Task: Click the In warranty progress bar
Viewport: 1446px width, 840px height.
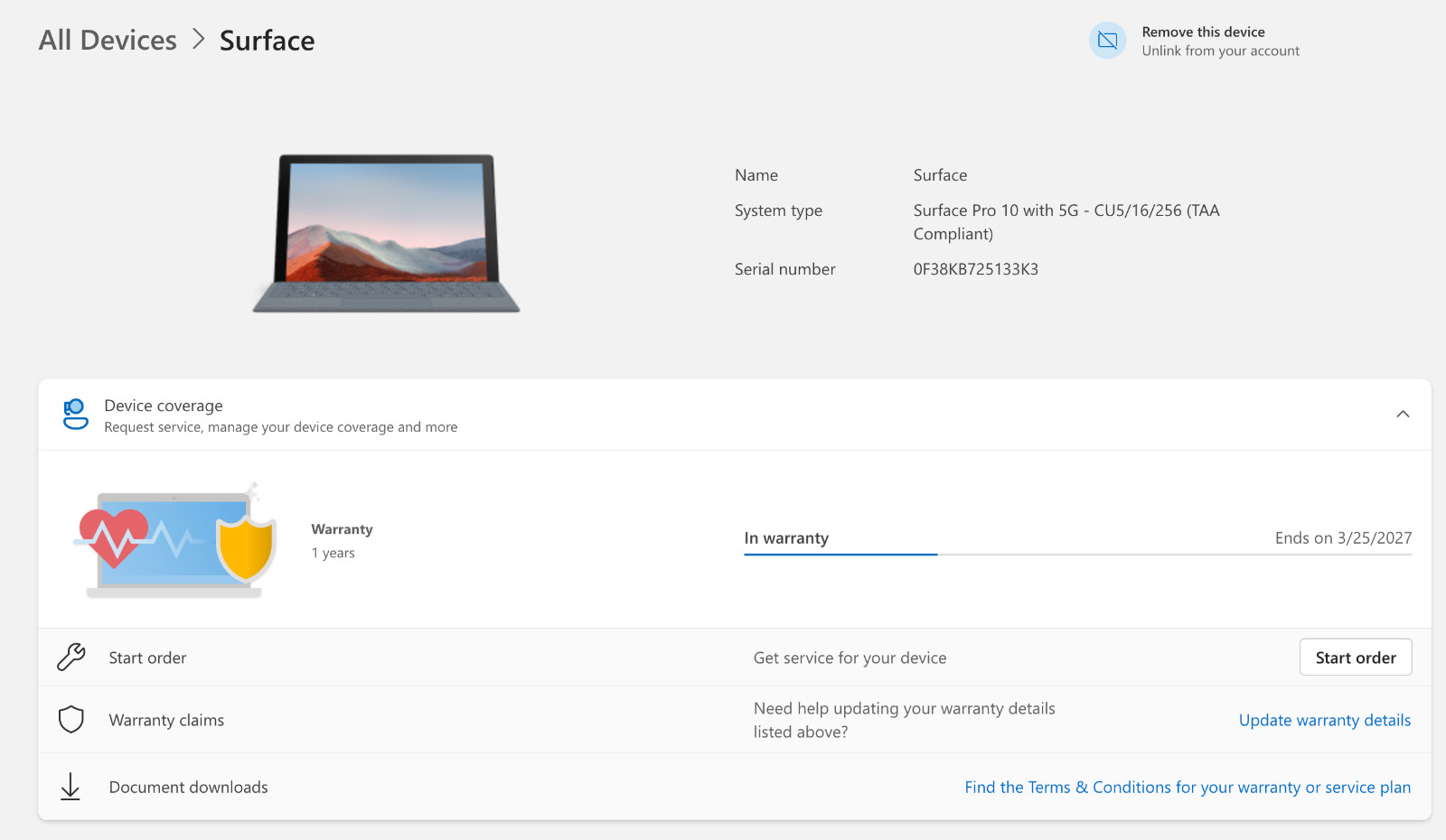Action: click(x=1077, y=555)
